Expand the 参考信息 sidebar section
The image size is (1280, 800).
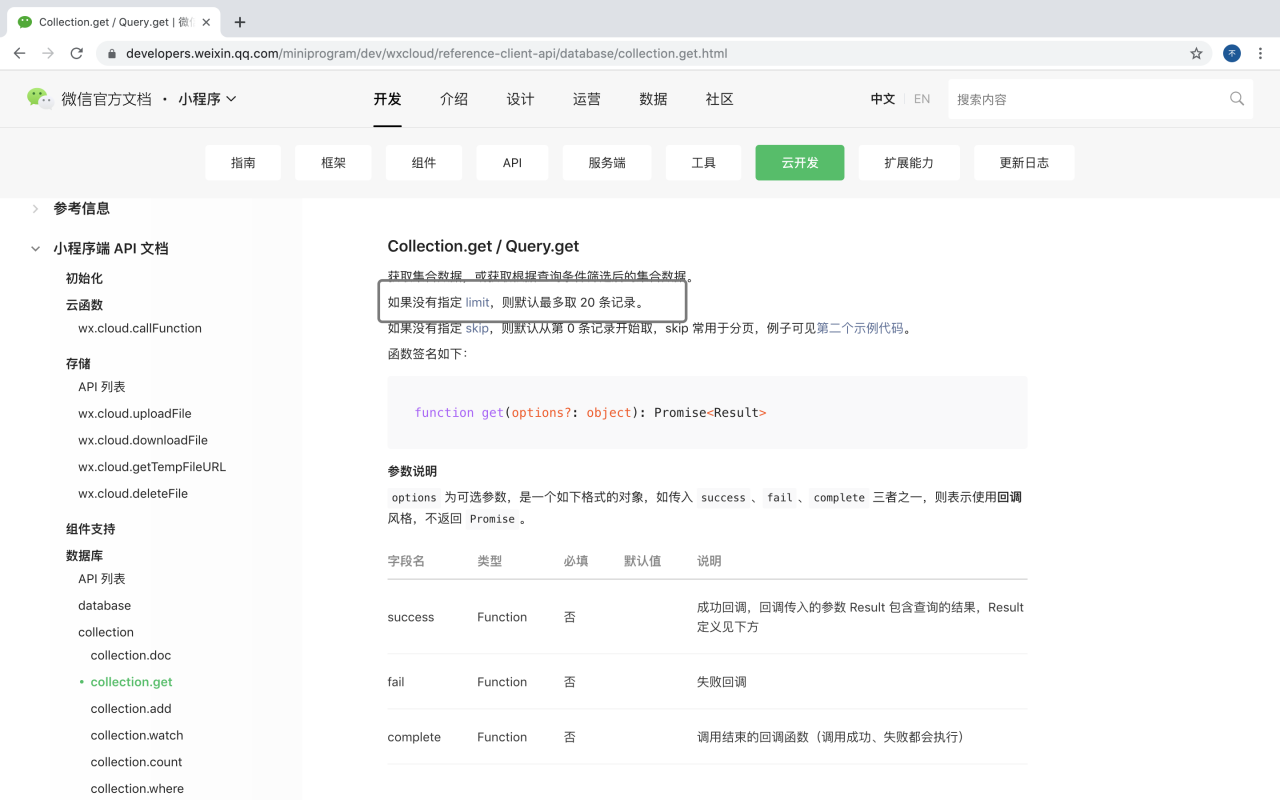(37, 208)
